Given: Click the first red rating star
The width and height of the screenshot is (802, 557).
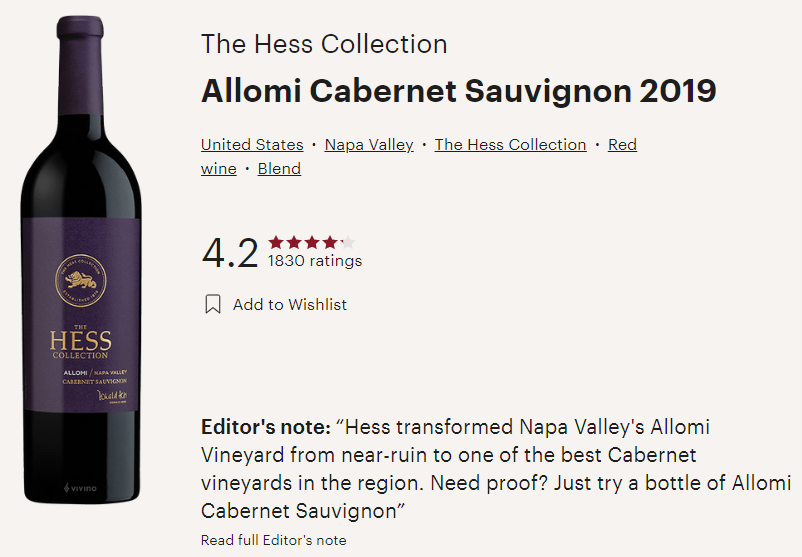Looking at the screenshot, I should (276, 242).
